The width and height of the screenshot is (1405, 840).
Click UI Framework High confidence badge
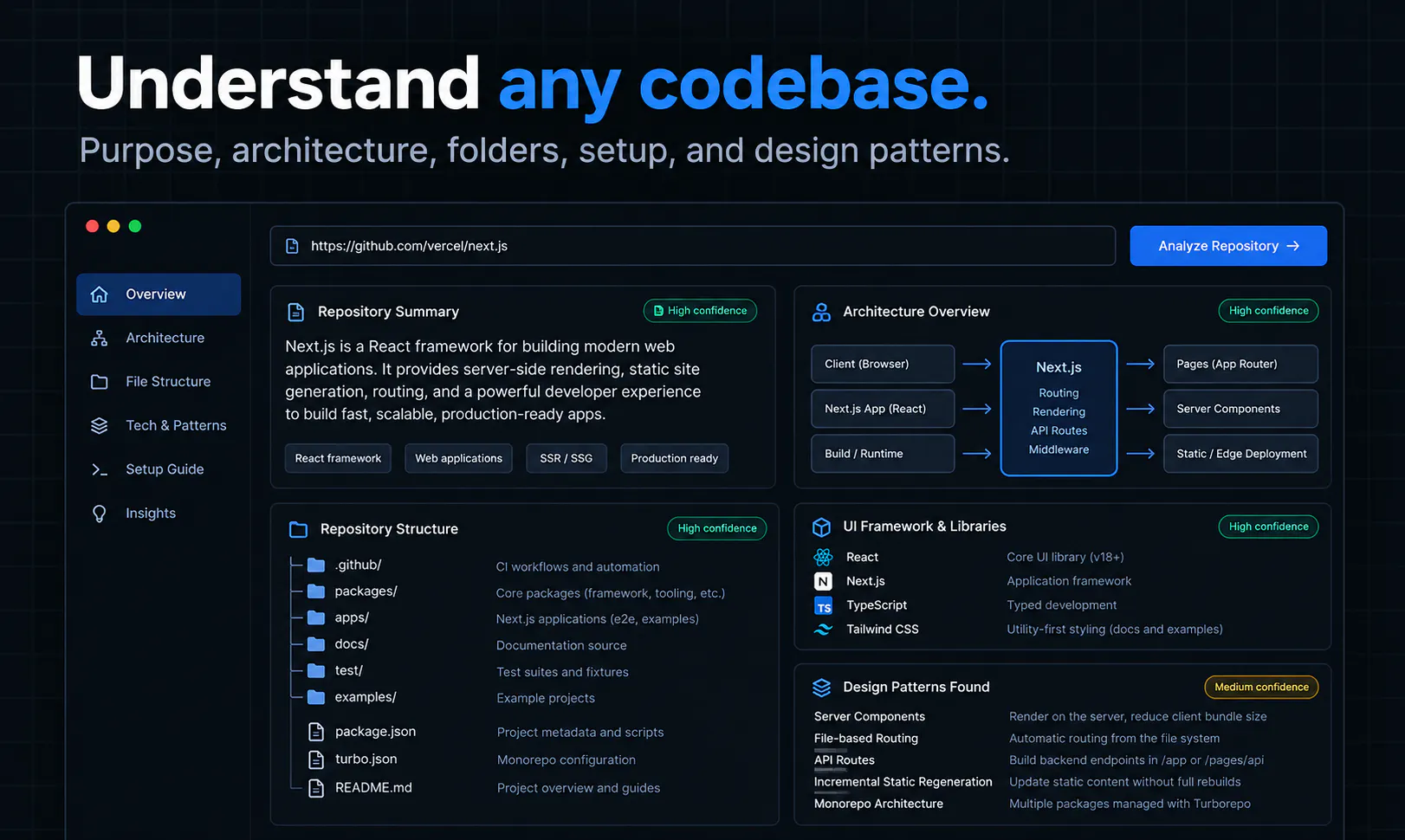coord(1268,527)
